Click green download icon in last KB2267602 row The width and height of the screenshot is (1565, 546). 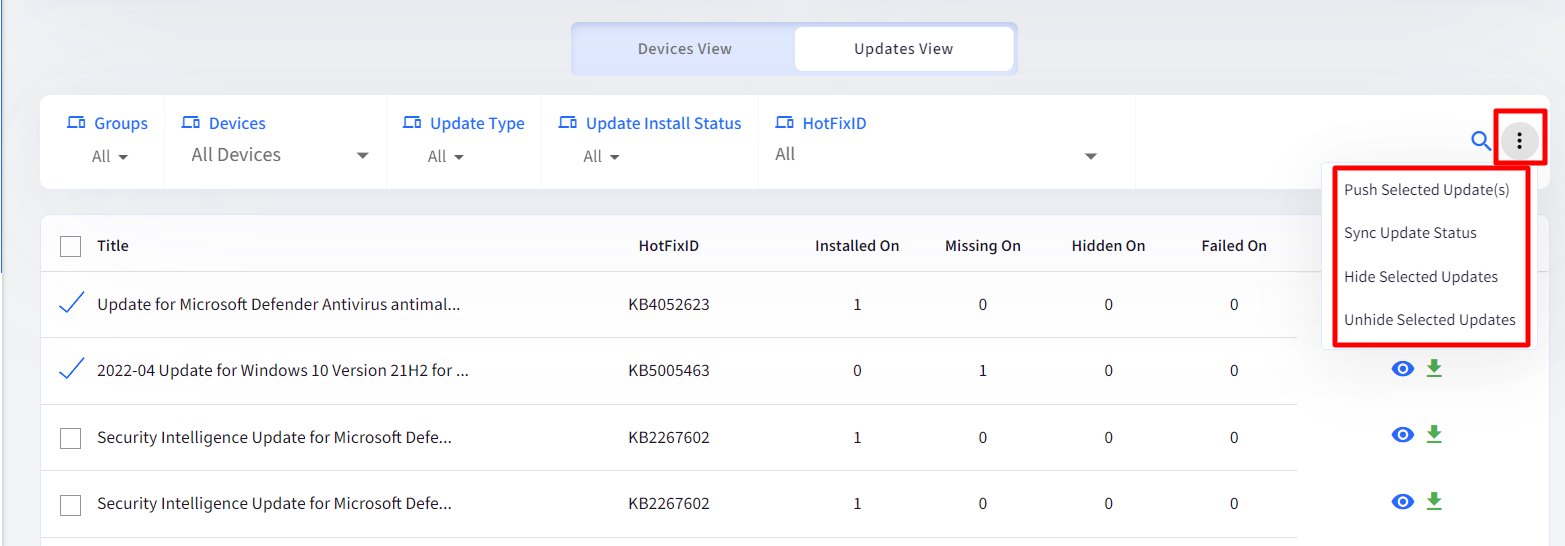click(x=1434, y=501)
